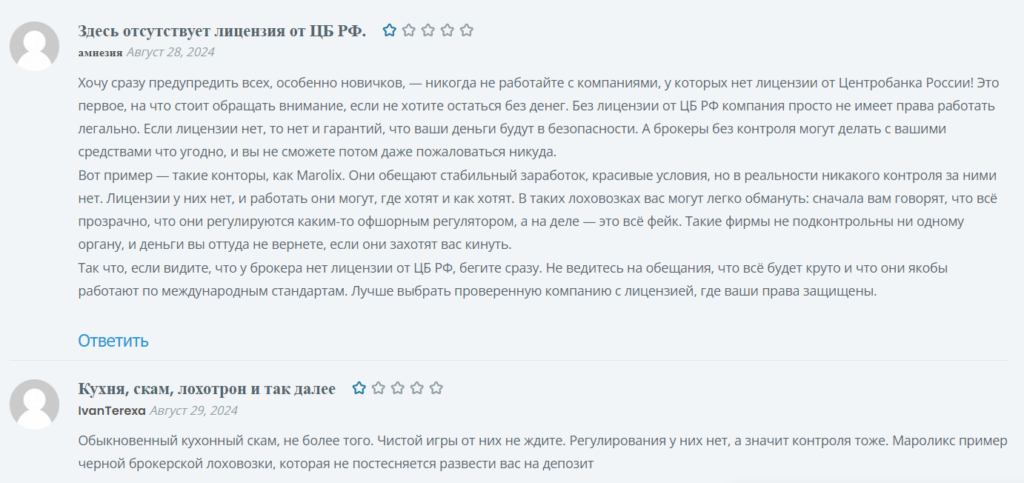Click the fifth star in IvanTerexa's review rating
The height and width of the screenshot is (483, 1024).
(436, 388)
